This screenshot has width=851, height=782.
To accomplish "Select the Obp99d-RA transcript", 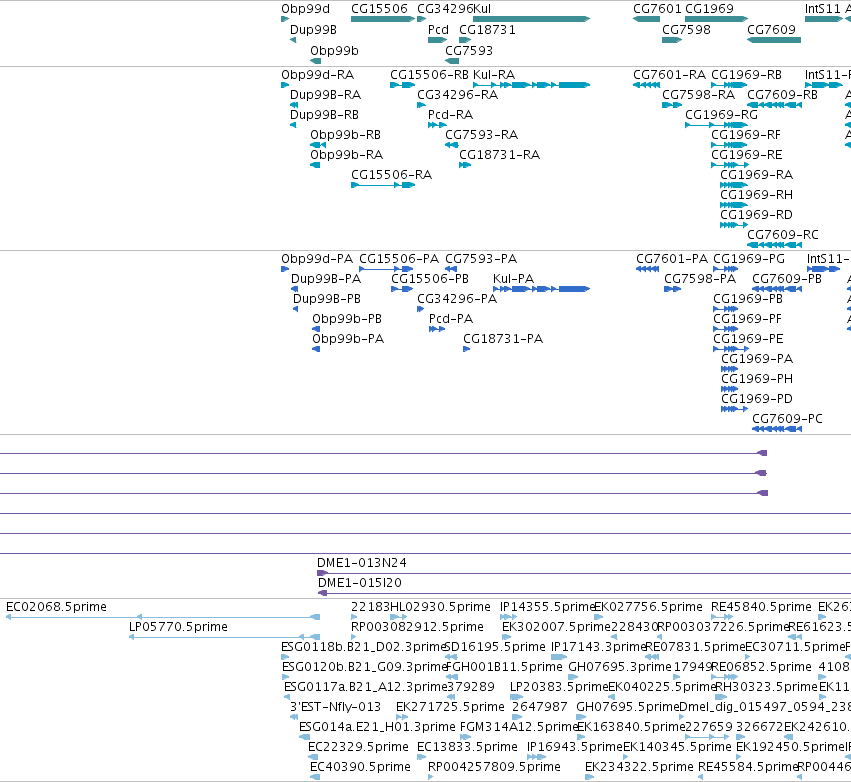I will [x=285, y=85].
